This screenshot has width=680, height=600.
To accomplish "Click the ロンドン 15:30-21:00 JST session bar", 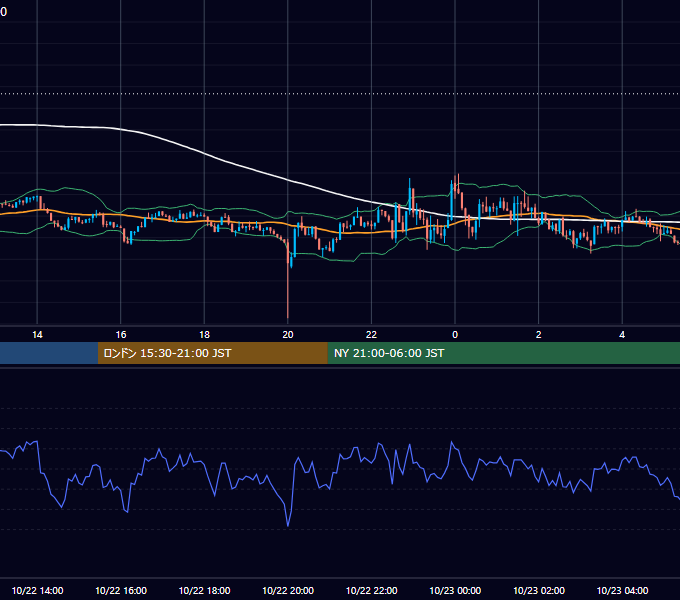I will pos(212,353).
